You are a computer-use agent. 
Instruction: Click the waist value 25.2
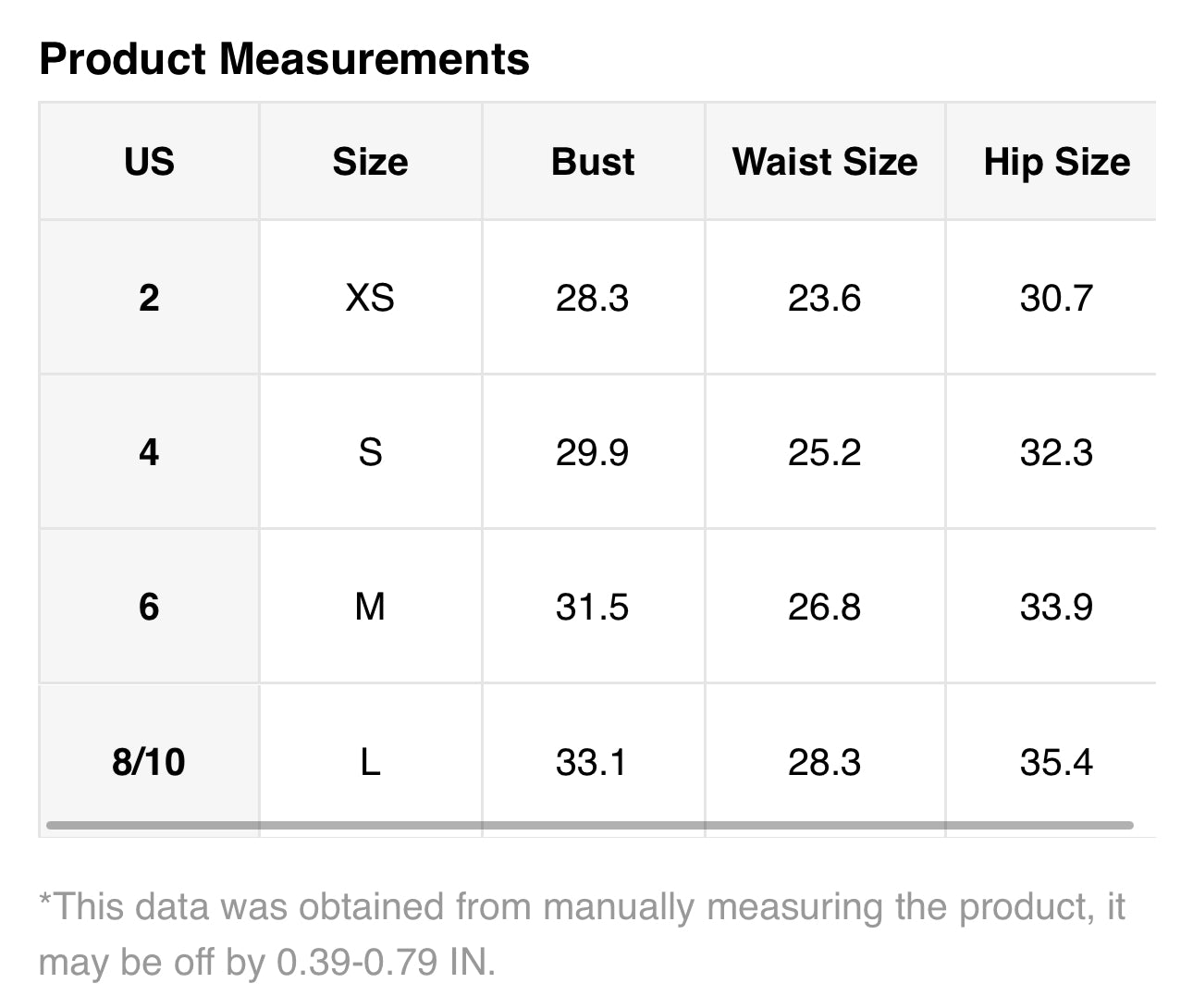point(824,452)
